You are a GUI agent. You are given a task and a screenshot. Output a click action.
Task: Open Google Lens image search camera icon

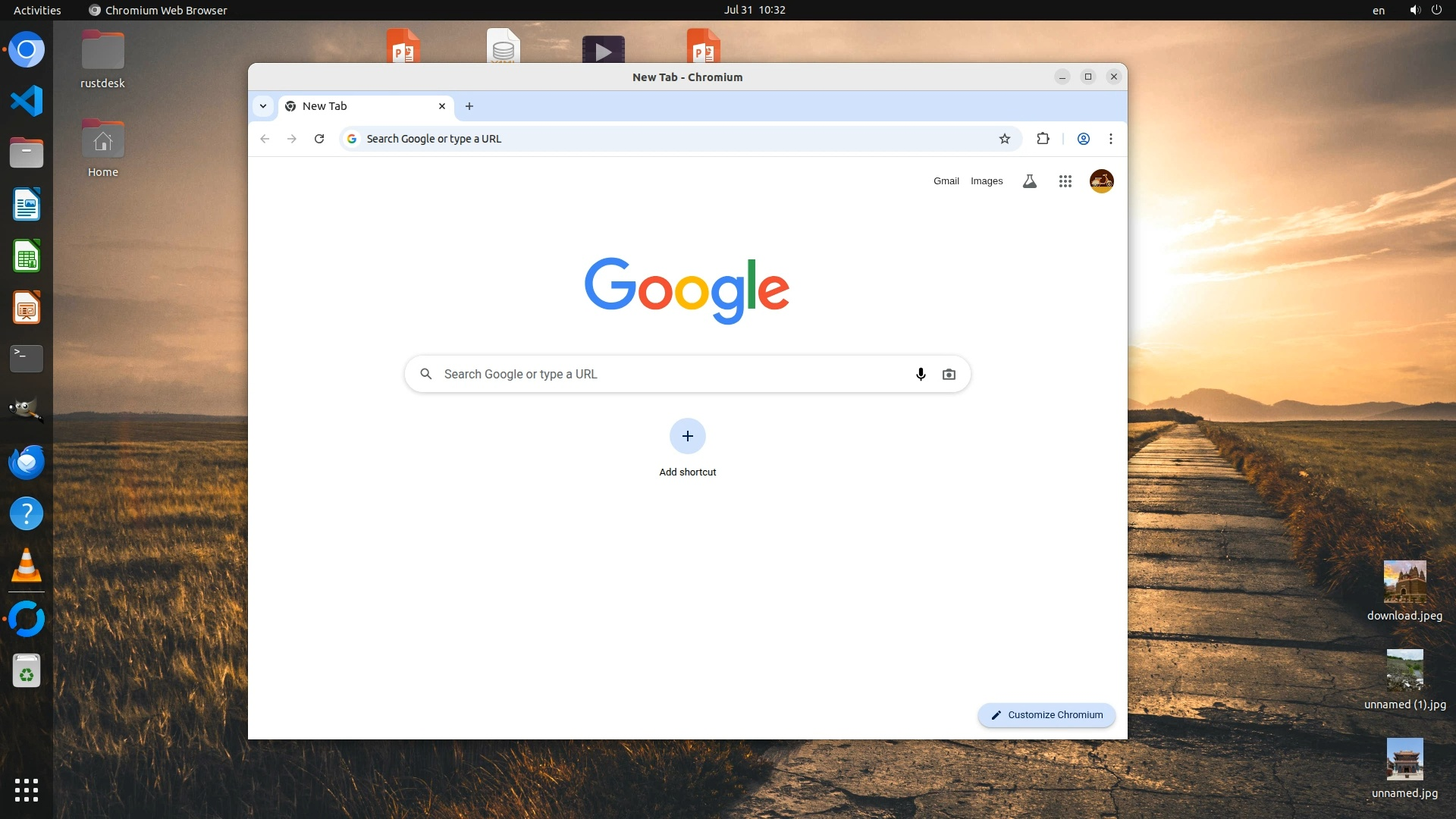coord(949,374)
